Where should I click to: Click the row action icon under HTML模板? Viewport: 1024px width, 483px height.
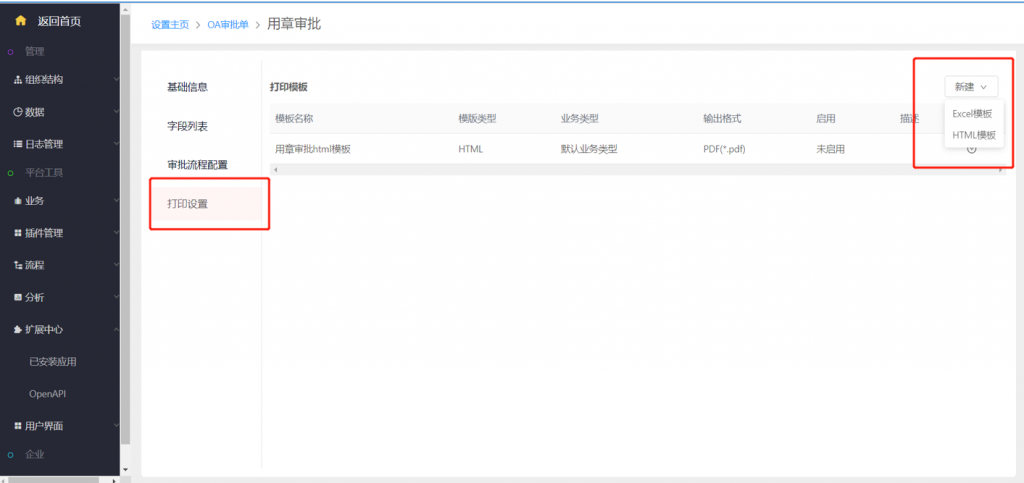pyautogui.click(x=971, y=149)
